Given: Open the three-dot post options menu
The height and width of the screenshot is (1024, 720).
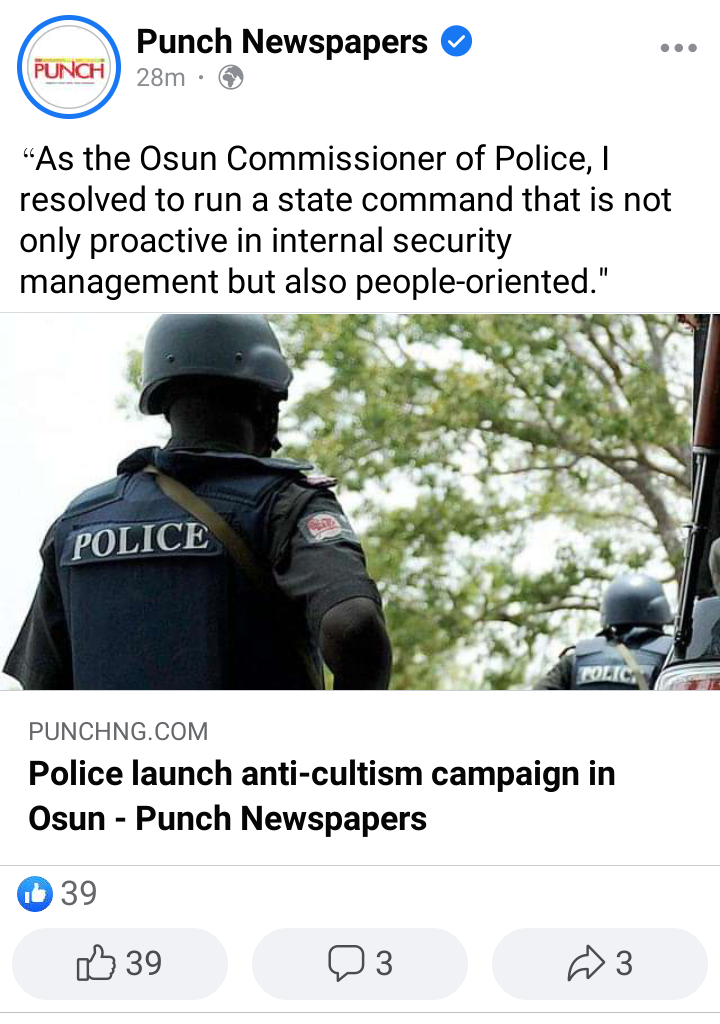Looking at the screenshot, I should point(678,48).
